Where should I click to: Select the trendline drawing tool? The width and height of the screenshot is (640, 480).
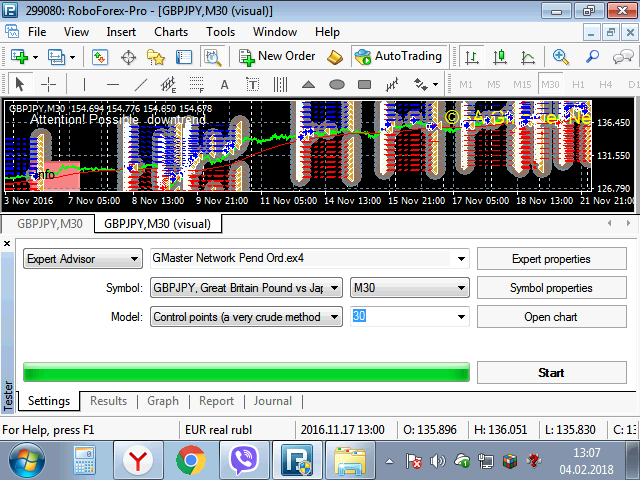click(x=141, y=84)
